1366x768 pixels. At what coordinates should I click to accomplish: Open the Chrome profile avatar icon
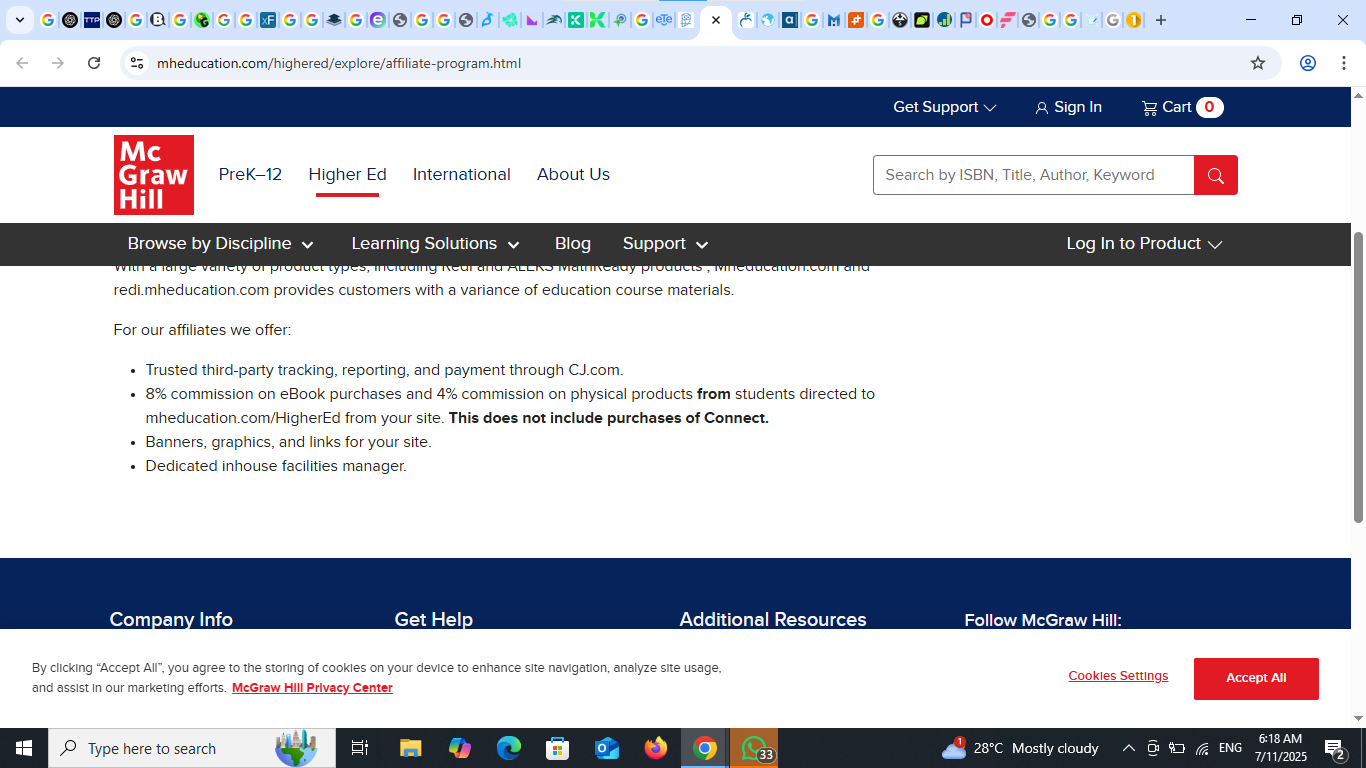[x=1307, y=63]
